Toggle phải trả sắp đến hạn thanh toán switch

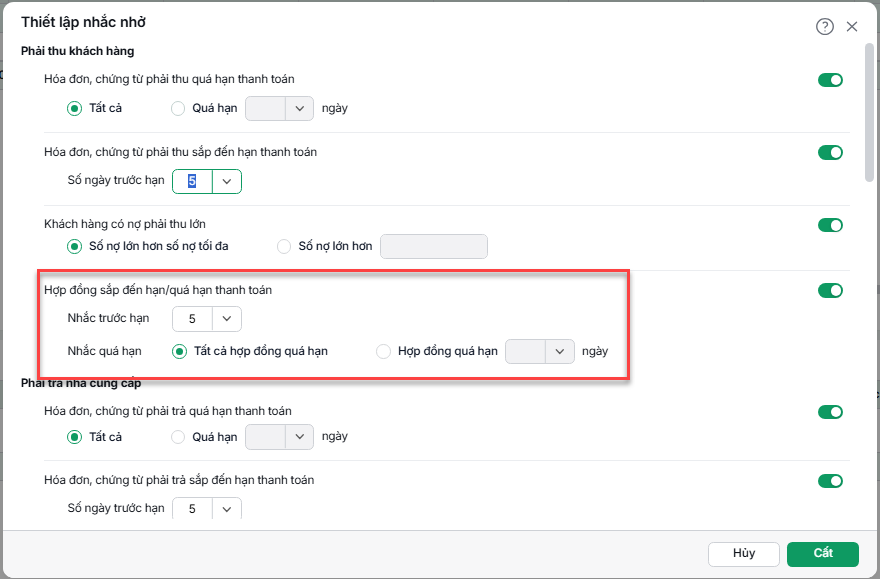click(830, 481)
